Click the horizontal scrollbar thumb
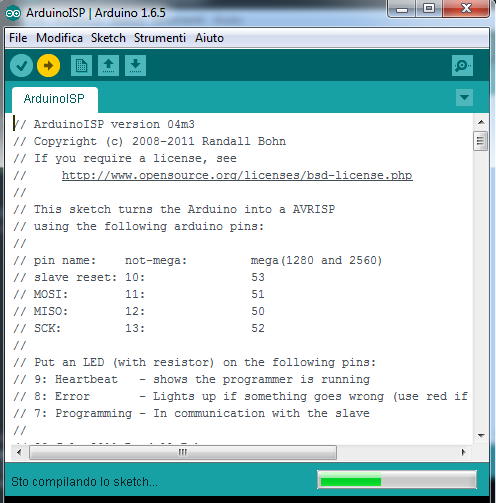 [x=183, y=452]
